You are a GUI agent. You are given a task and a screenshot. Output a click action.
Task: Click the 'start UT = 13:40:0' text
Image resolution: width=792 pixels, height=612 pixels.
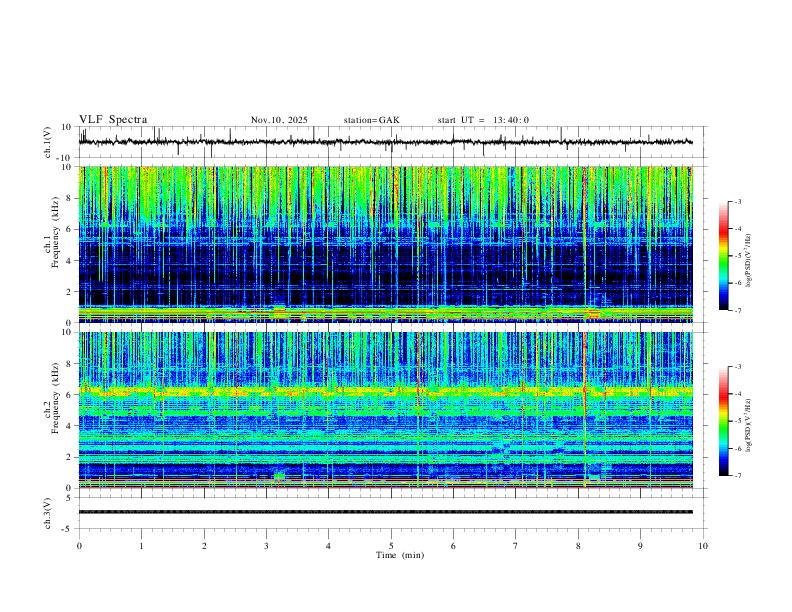483,120
